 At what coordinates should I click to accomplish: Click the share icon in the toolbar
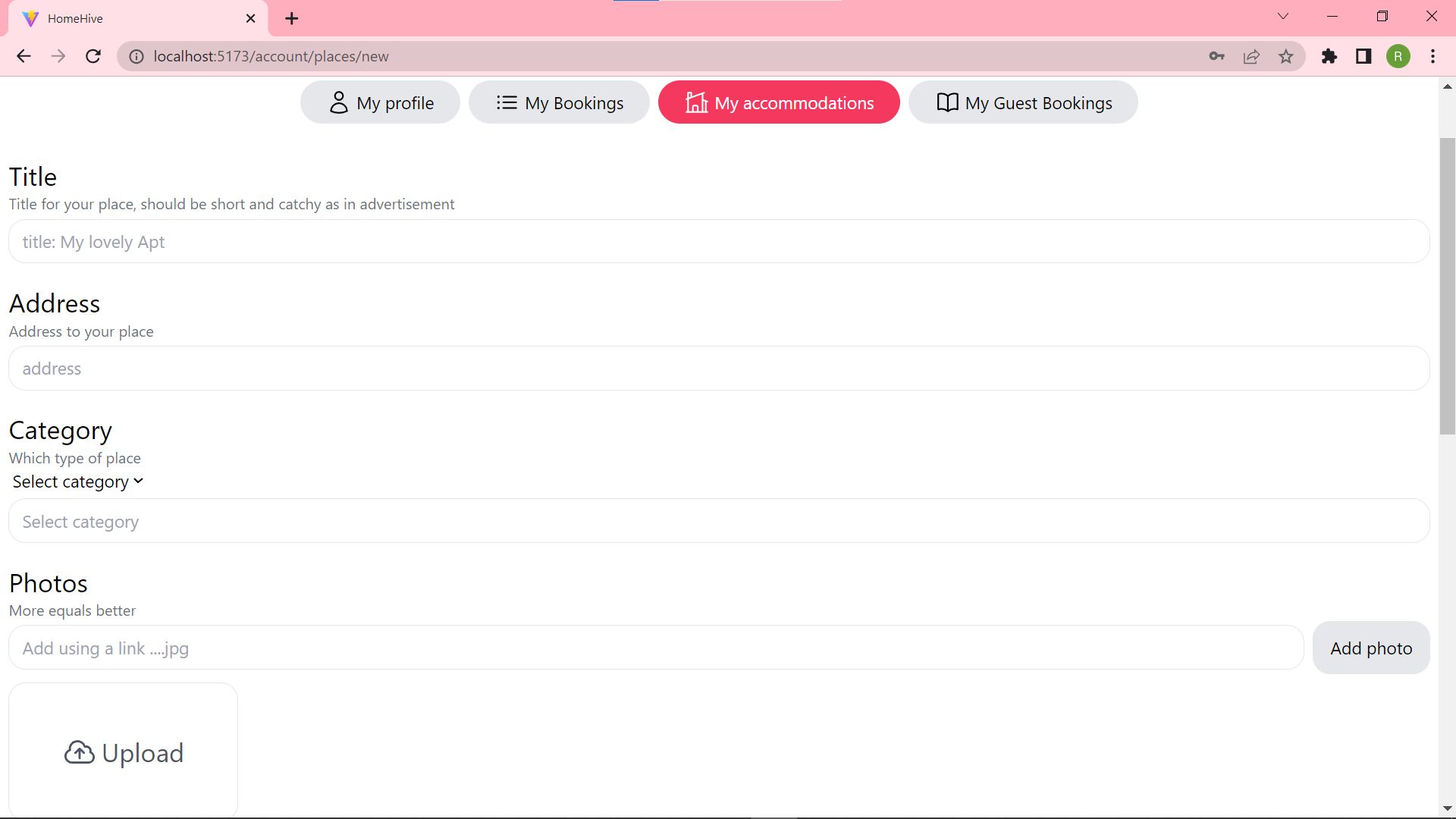click(1251, 56)
